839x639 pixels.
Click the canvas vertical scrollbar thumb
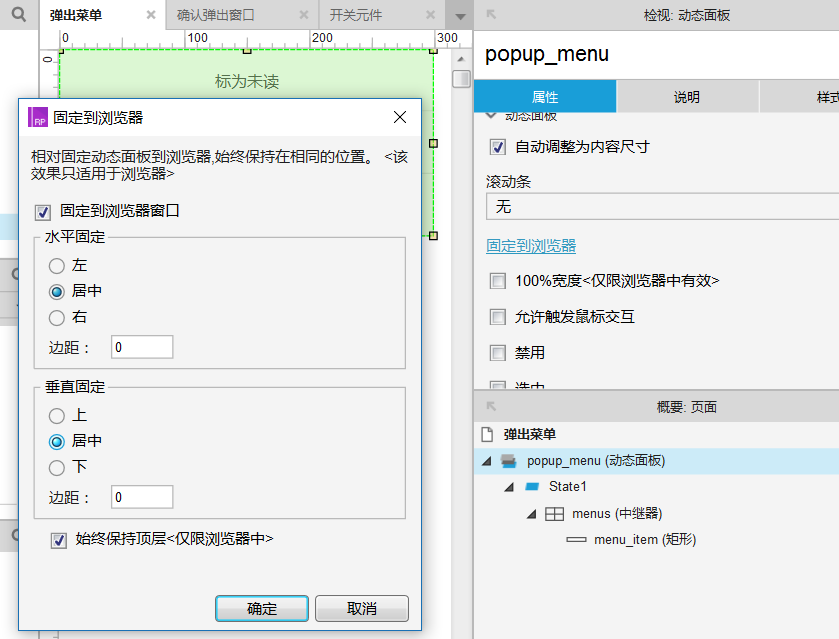point(461,79)
